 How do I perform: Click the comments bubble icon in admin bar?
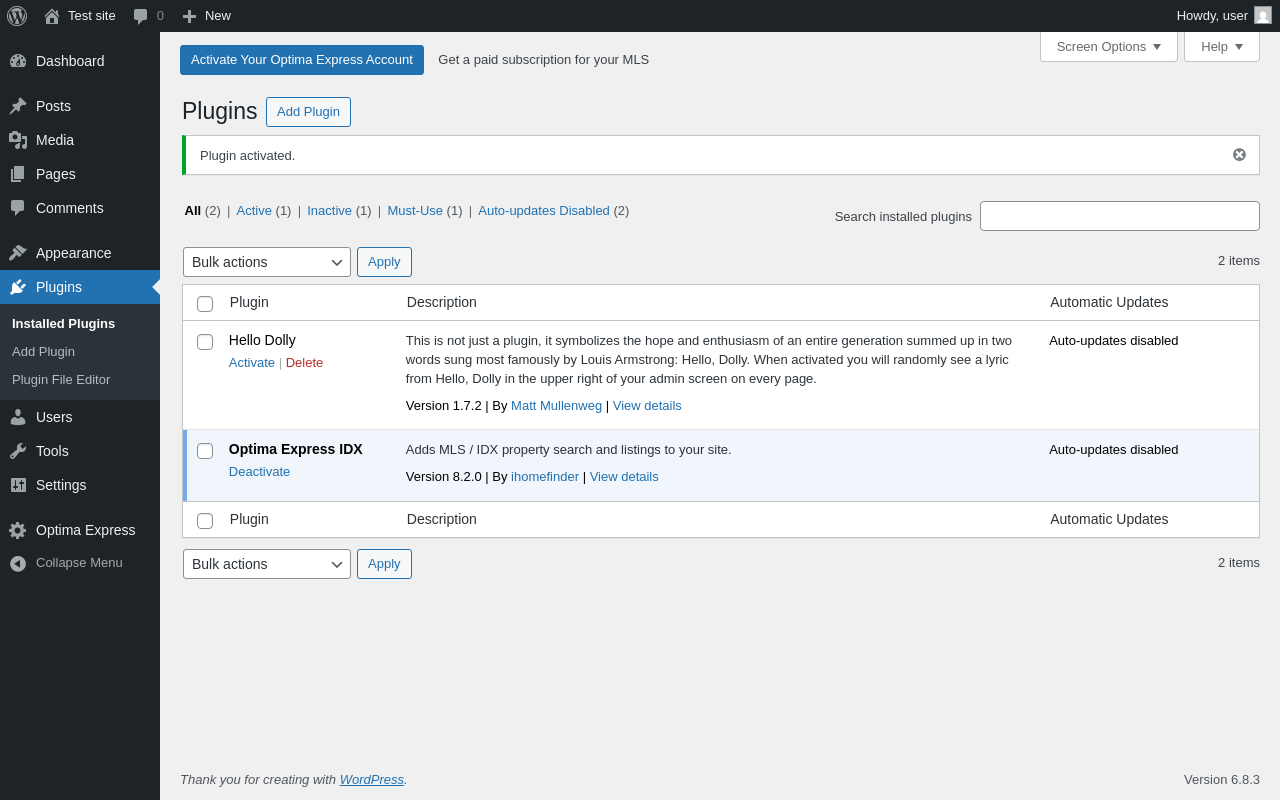[141, 16]
